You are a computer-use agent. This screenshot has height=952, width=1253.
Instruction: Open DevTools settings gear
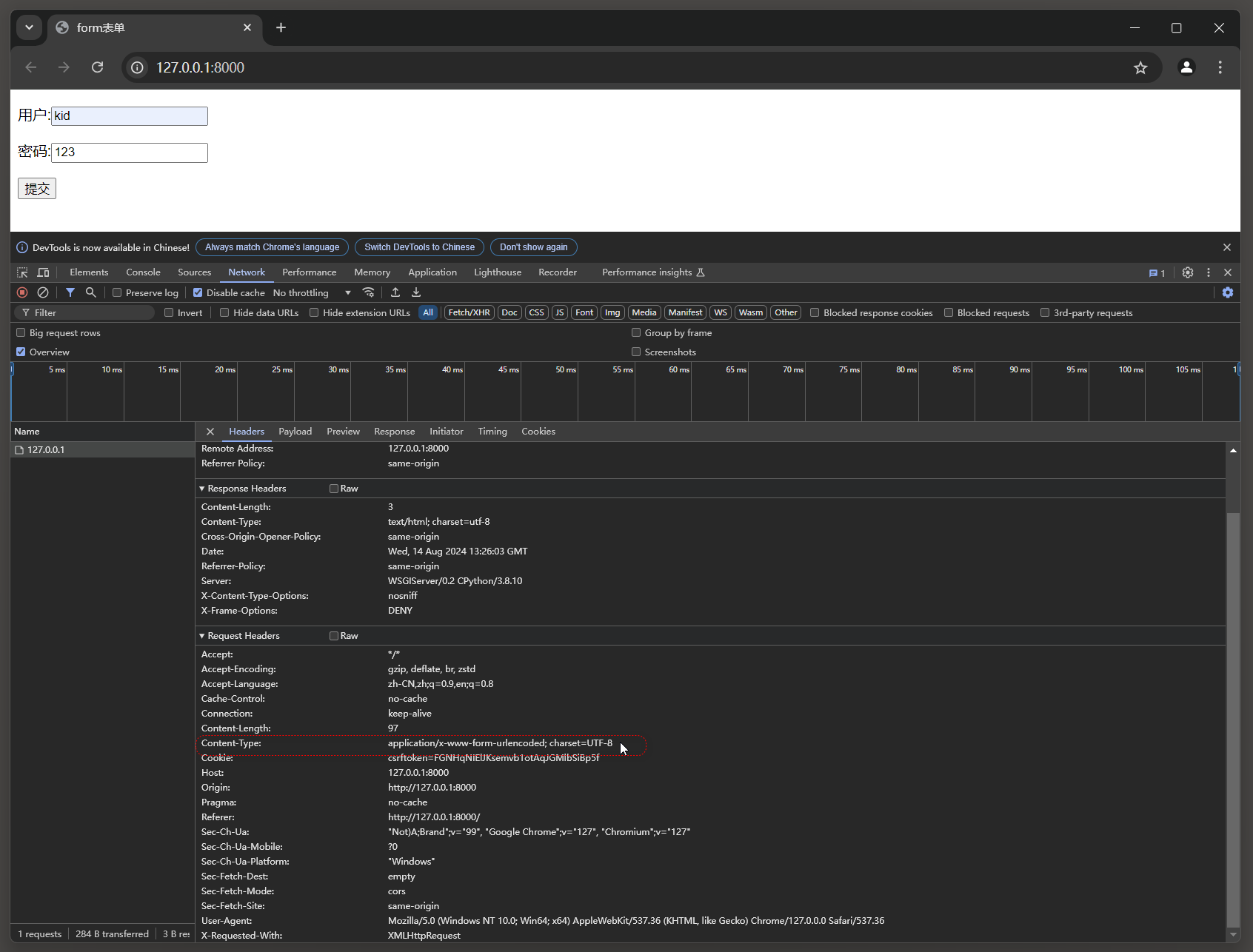1188,272
